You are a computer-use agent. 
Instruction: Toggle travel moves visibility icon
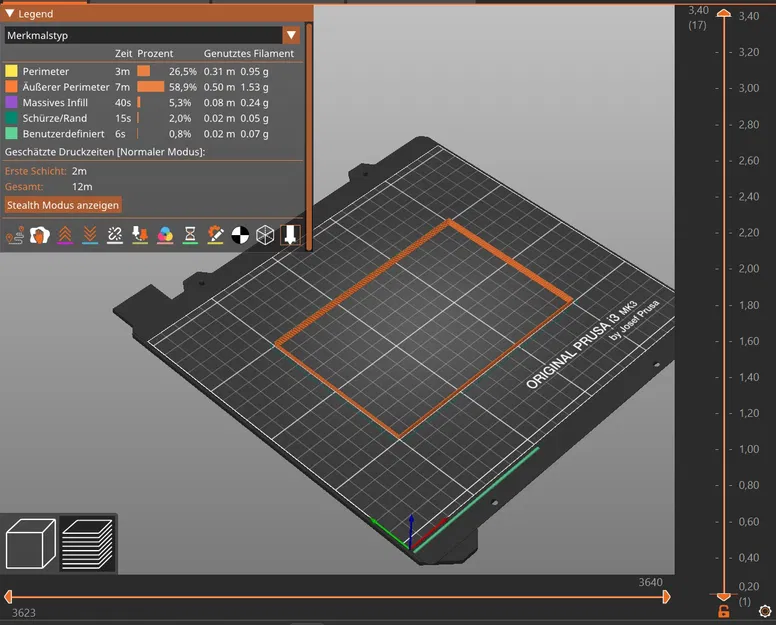(x=15, y=235)
